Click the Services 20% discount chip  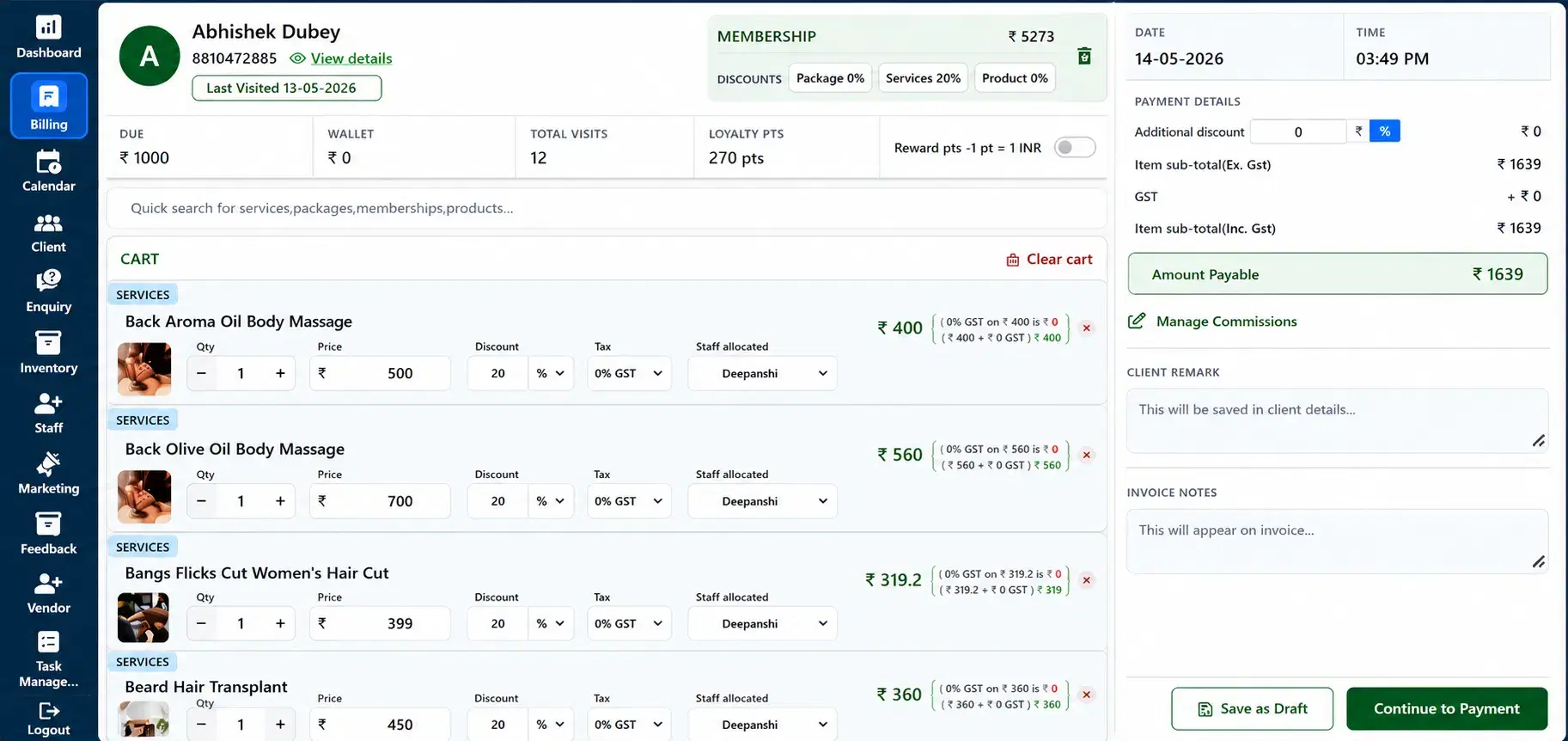(923, 78)
